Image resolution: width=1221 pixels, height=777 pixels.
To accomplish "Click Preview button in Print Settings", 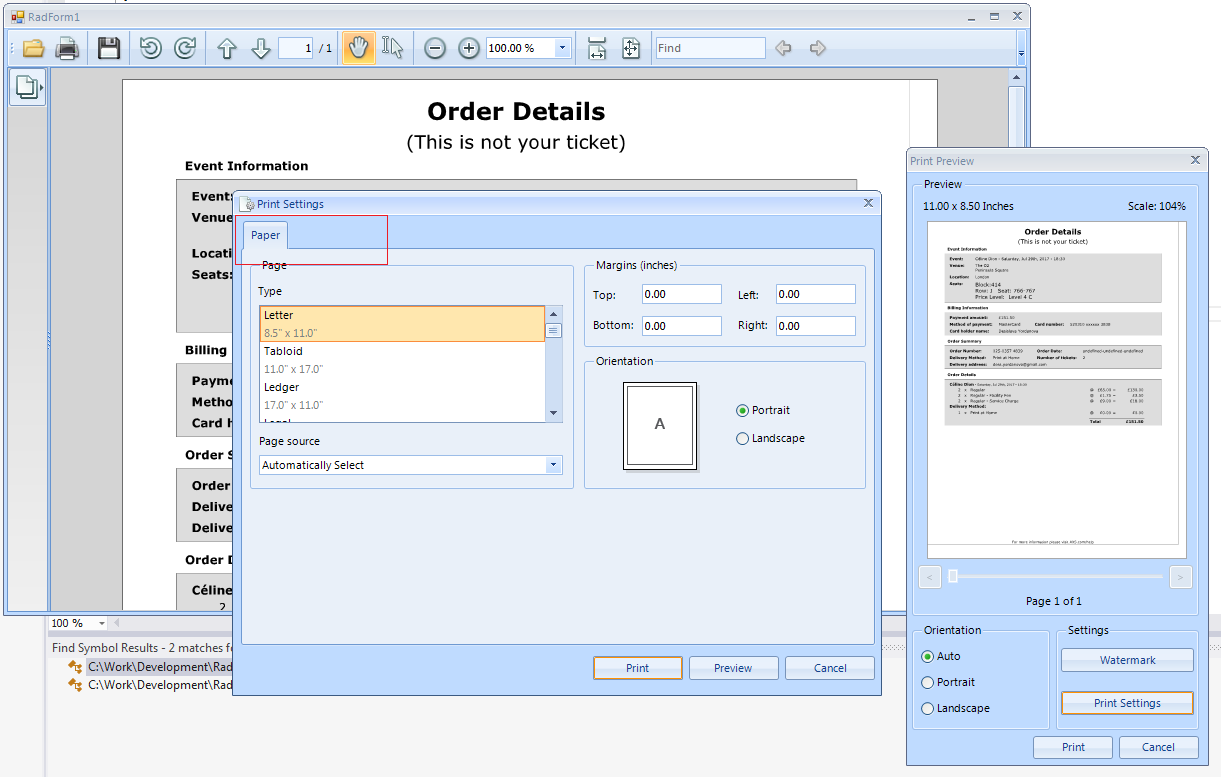I will coord(733,668).
